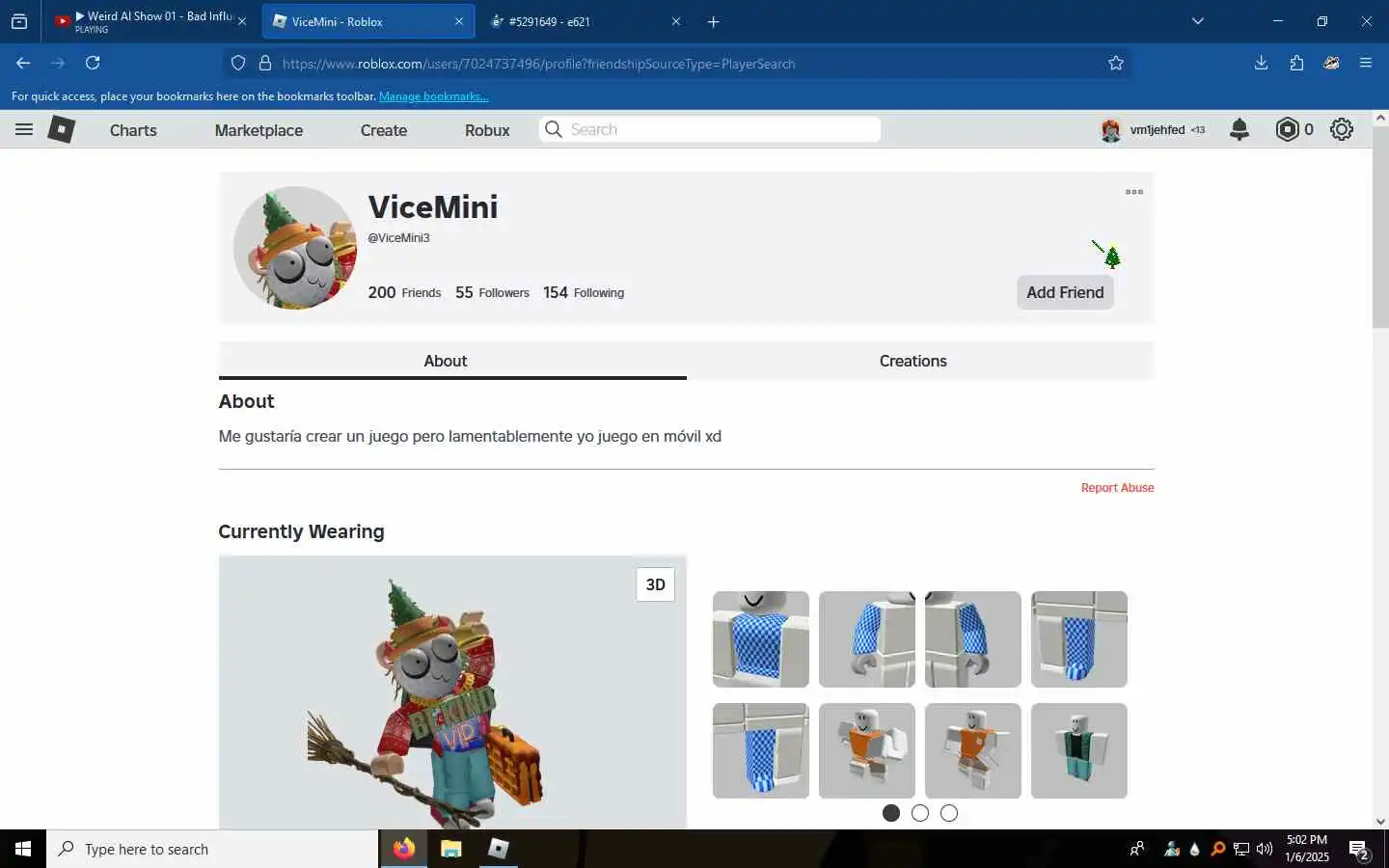Image resolution: width=1389 pixels, height=868 pixels.
Task: Click the Roblox logo home icon
Action: 62,129
